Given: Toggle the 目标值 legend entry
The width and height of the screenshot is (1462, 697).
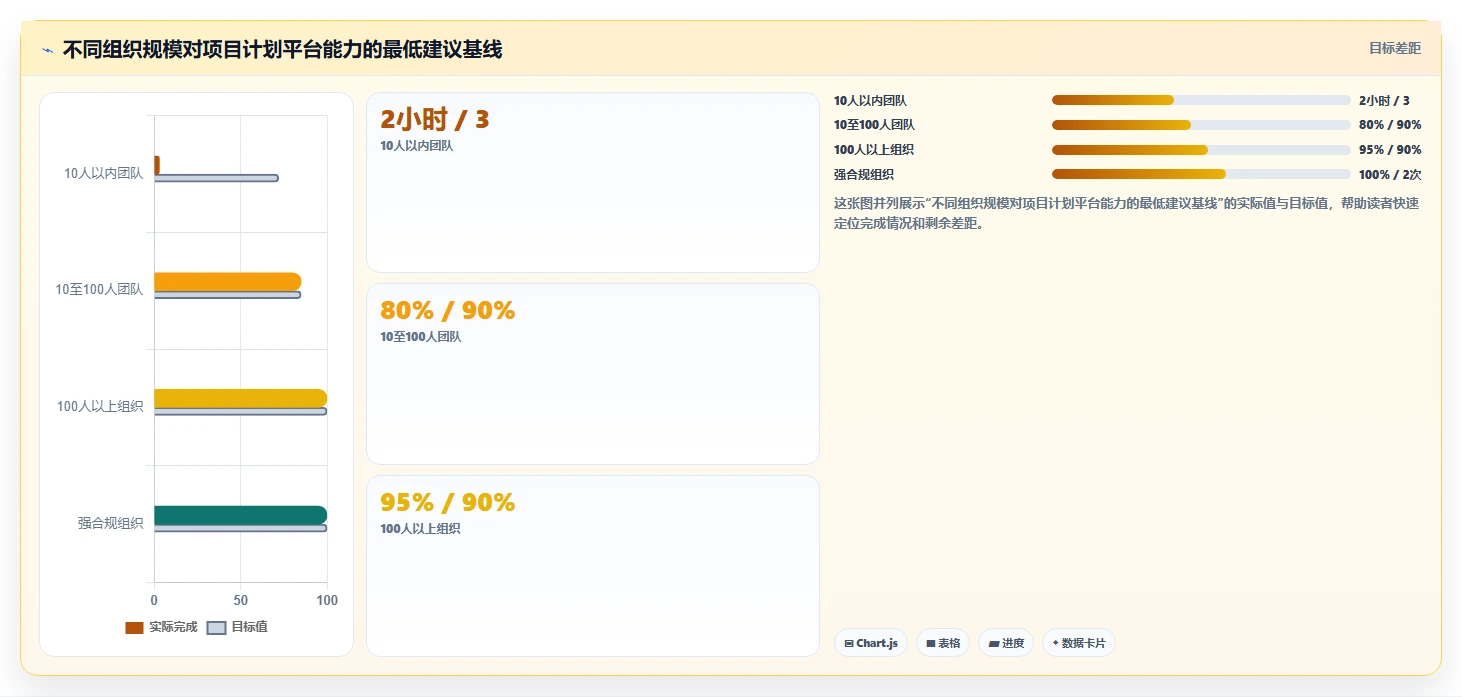Looking at the screenshot, I should (237, 627).
